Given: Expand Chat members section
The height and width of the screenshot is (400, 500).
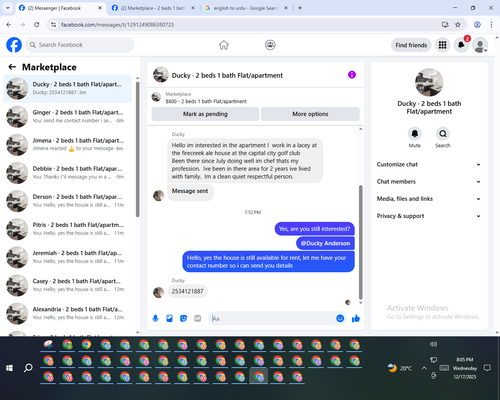Looking at the screenshot, I should click(429, 182).
